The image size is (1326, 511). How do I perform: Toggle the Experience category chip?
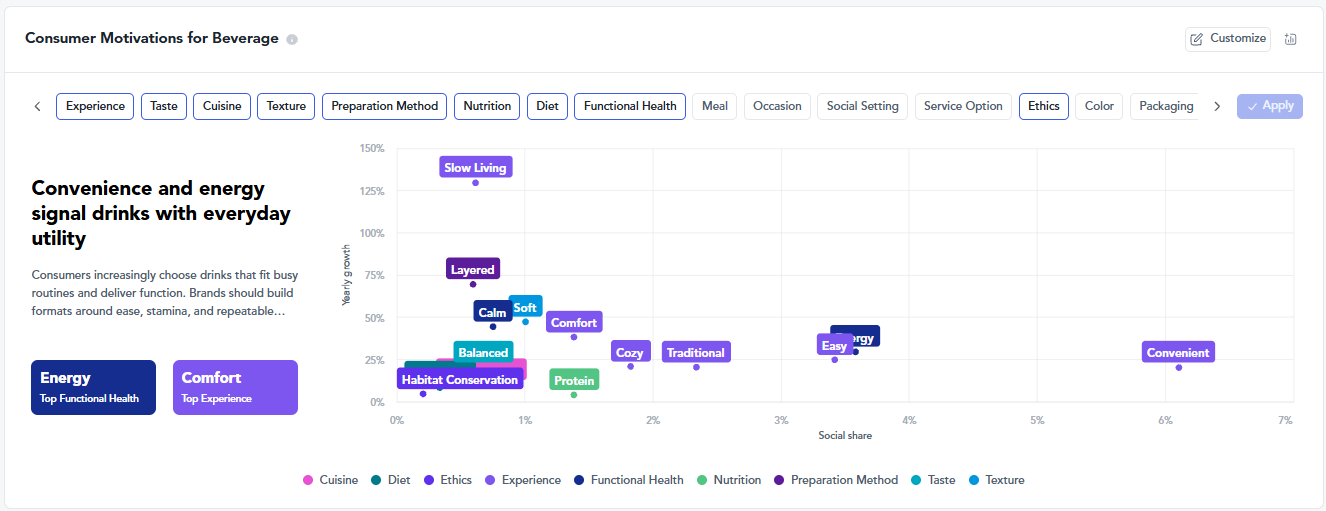(x=95, y=106)
